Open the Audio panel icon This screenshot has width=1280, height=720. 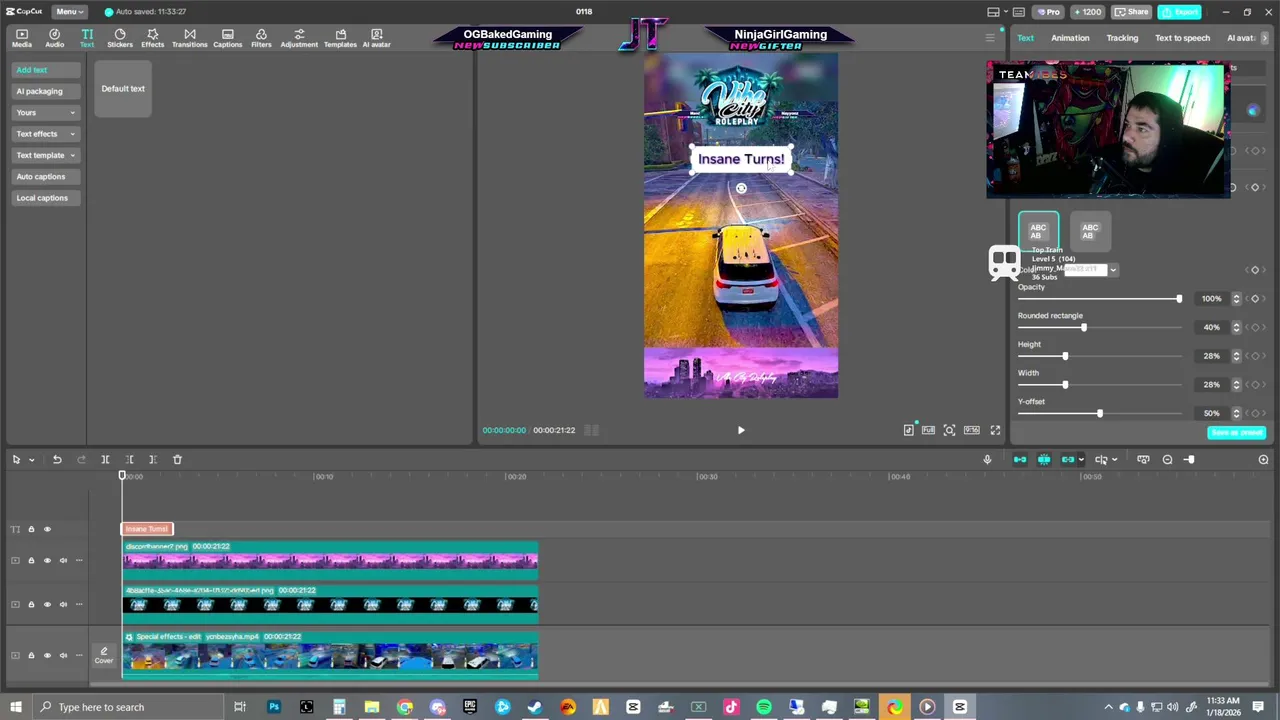click(54, 38)
